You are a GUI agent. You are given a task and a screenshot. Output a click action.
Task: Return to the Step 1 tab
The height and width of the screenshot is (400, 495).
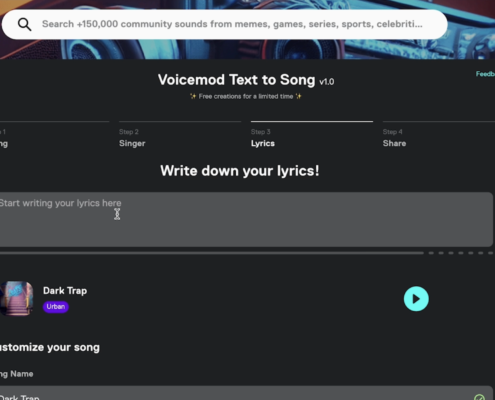point(54,135)
